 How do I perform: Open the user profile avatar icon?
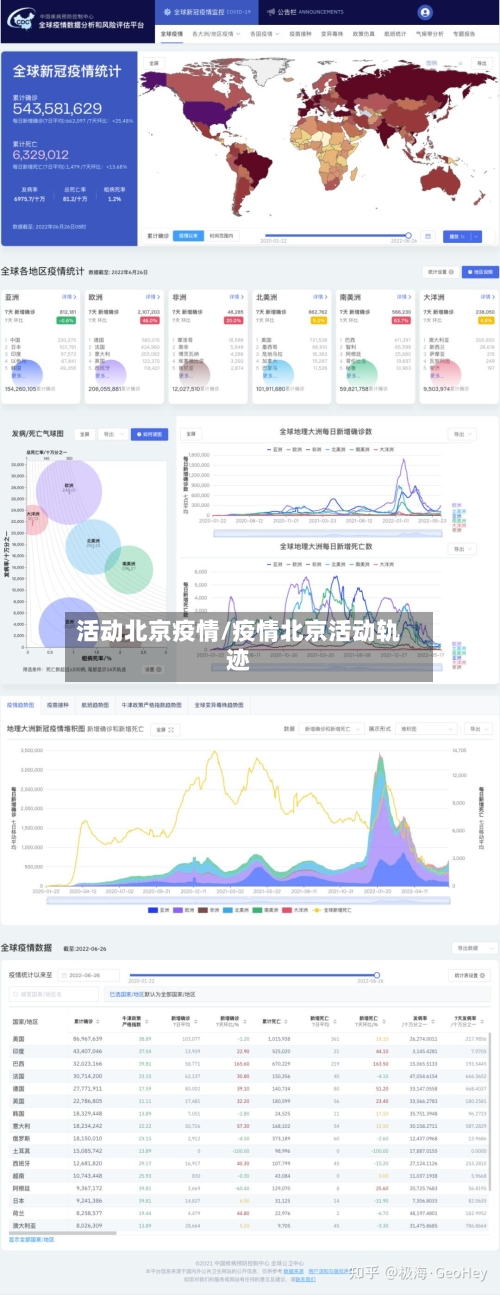click(x=426, y=12)
